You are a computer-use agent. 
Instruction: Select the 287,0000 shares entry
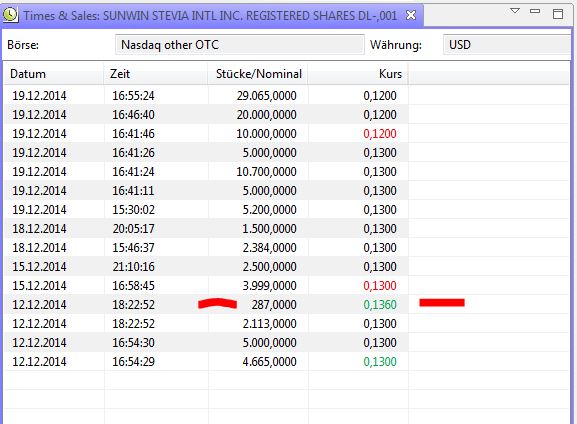pyautogui.click(x=274, y=305)
